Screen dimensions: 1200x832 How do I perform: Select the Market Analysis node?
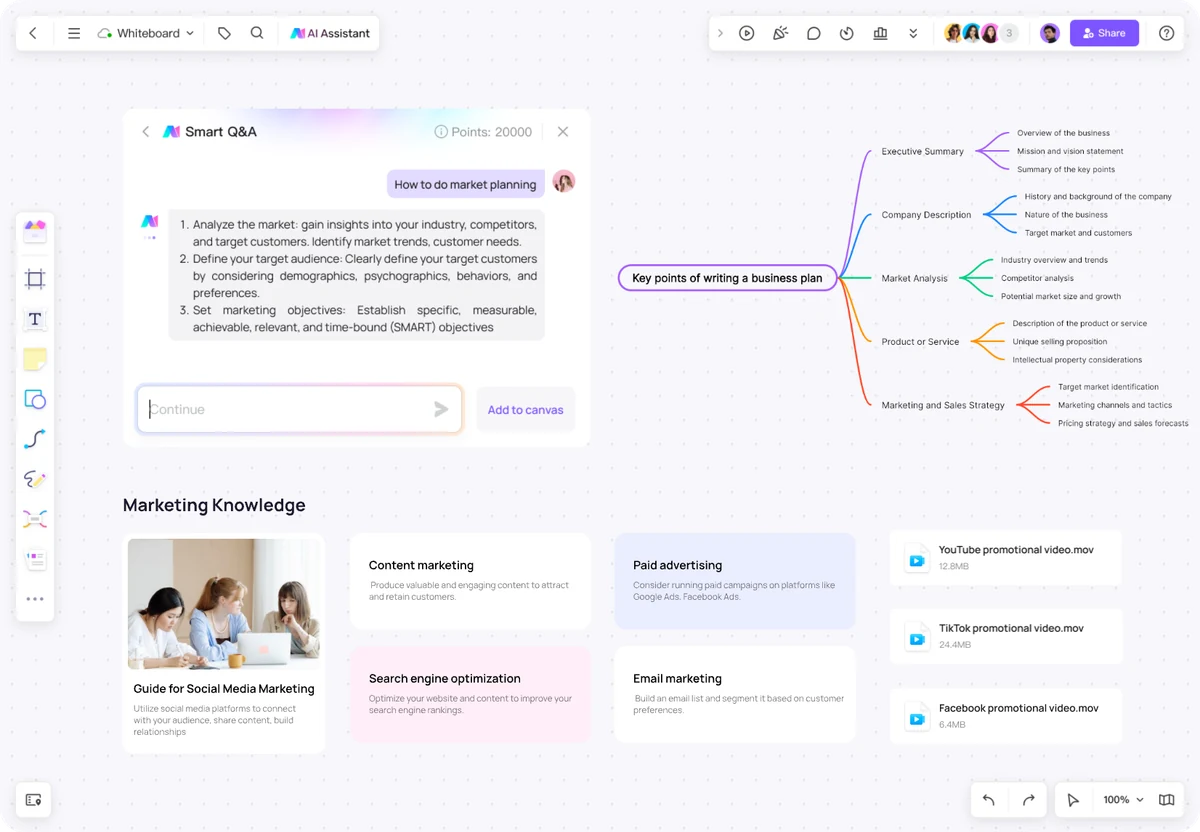pos(914,278)
